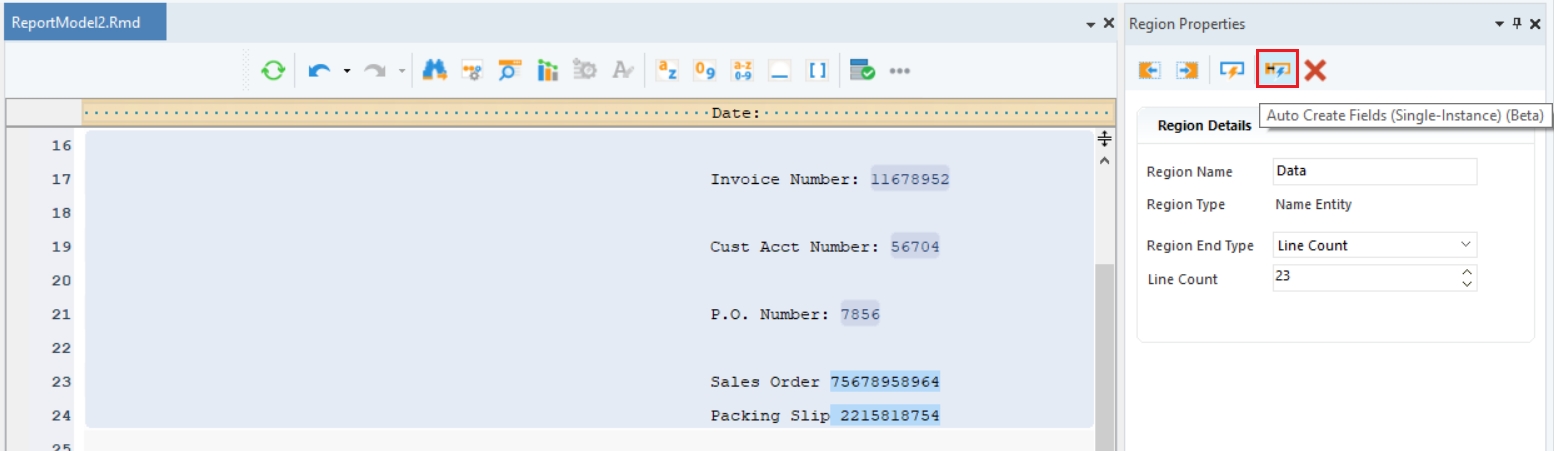The height and width of the screenshot is (451, 1554).
Task: Select the a-z 0-9 alphanumeric icon
Action: pyautogui.click(x=743, y=71)
